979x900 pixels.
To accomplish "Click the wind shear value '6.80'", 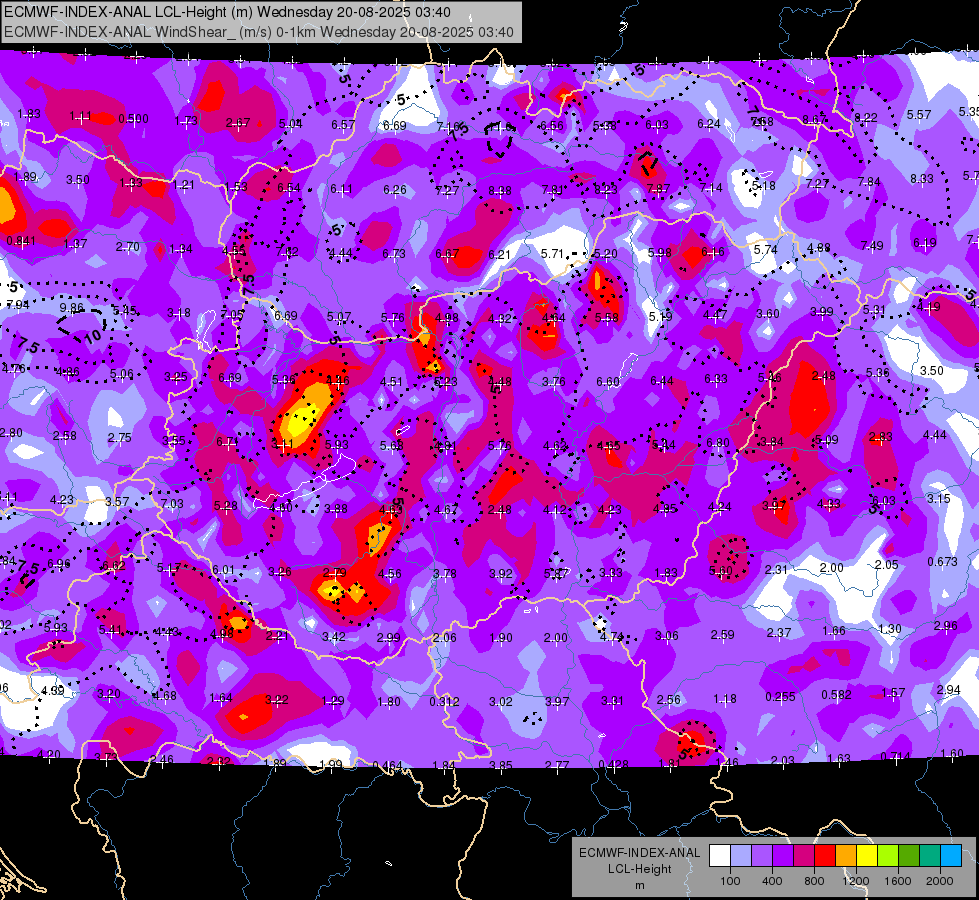I will pos(717,443).
